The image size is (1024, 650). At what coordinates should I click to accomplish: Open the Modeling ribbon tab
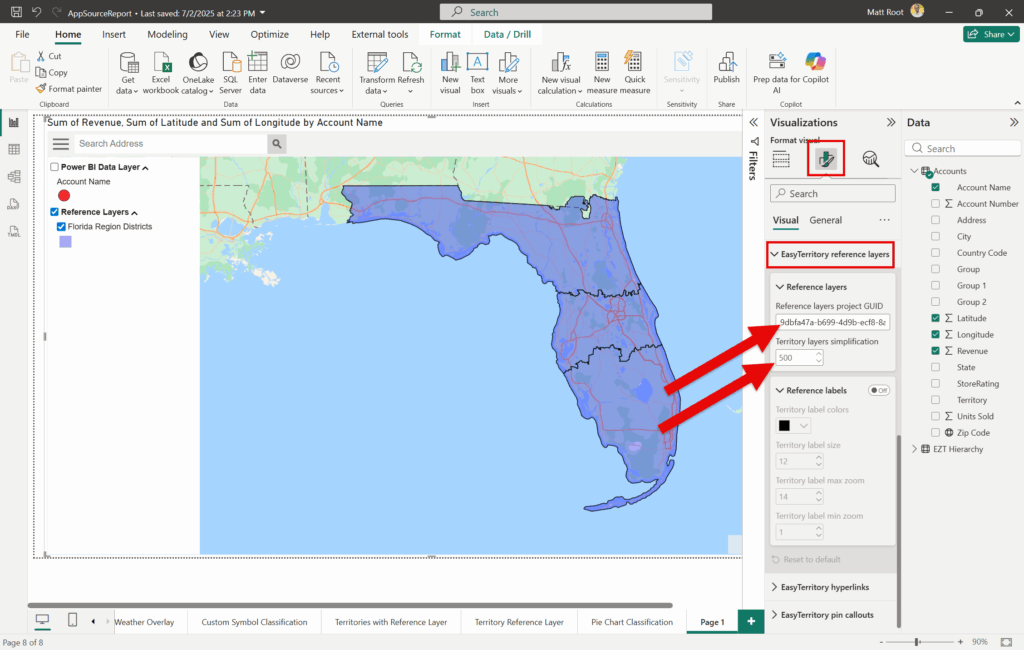tap(167, 34)
